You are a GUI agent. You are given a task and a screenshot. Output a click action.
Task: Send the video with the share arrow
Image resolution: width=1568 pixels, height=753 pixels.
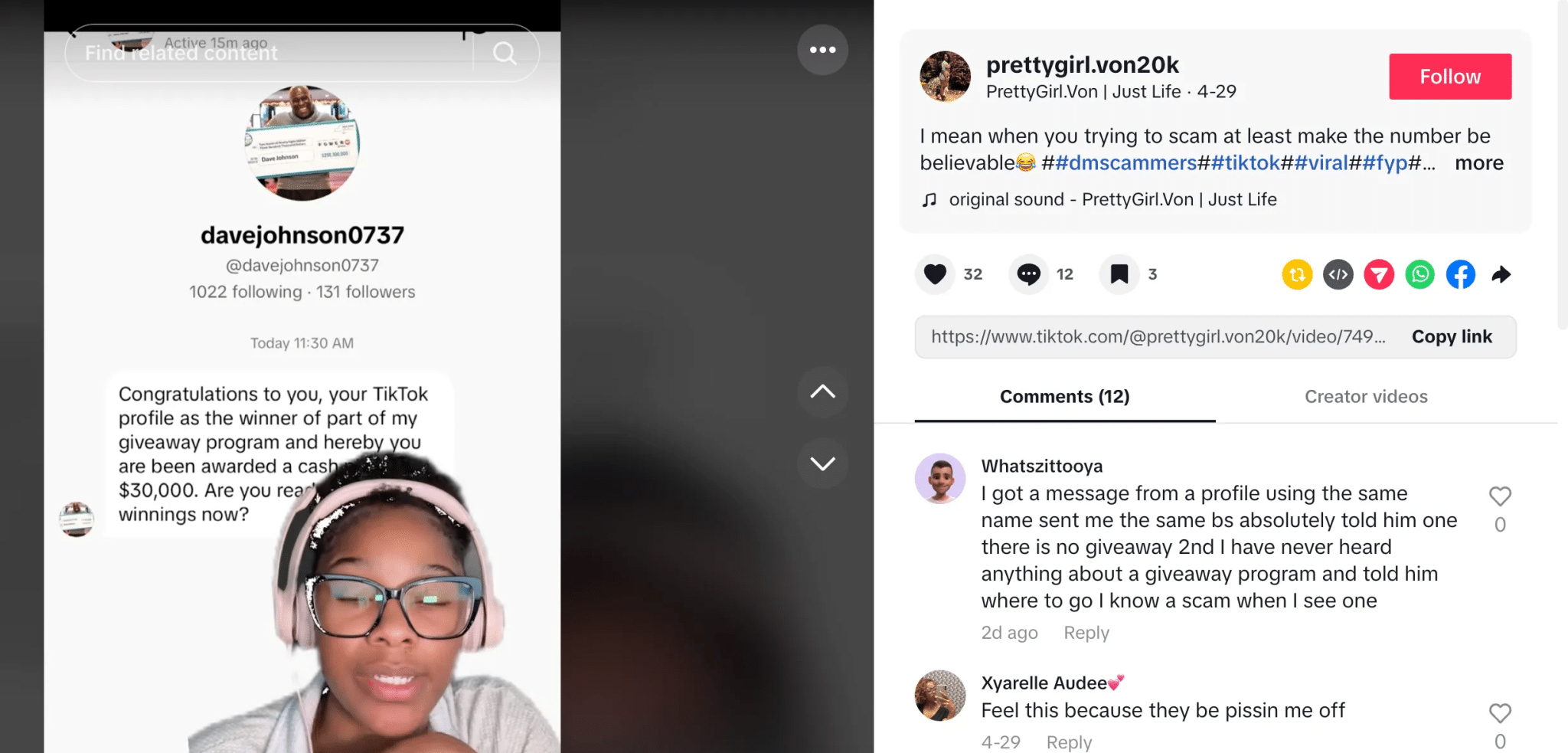tap(1502, 274)
